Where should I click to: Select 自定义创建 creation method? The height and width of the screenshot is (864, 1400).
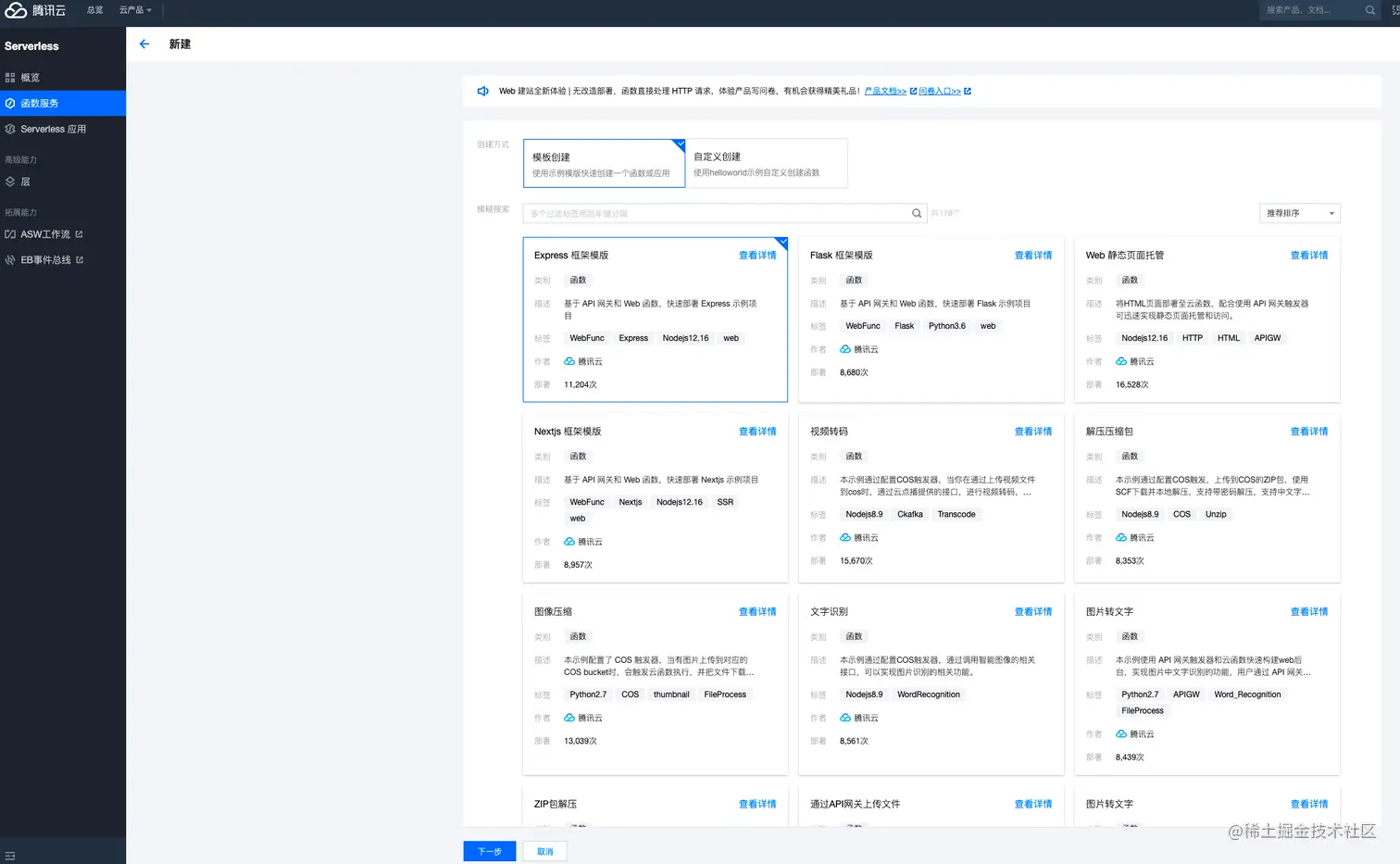pos(767,164)
